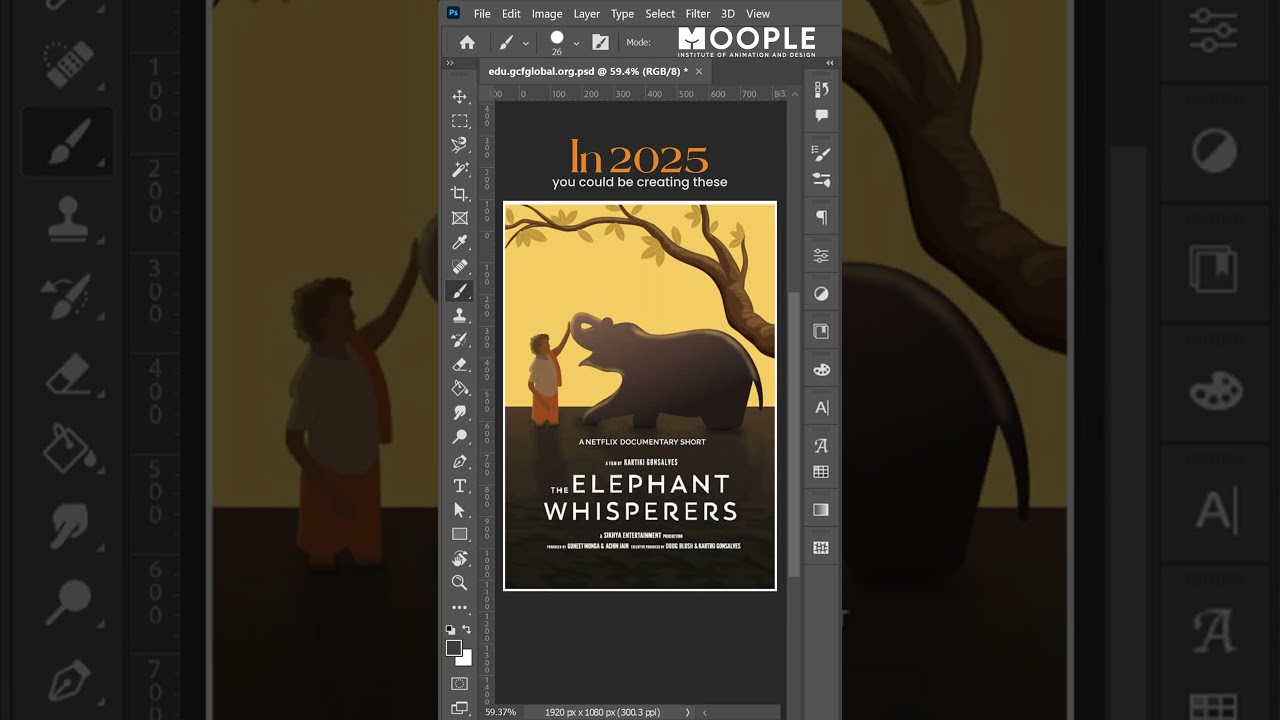Open the Select menu
Image resolution: width=1280 pixels, height=720 pixels.
pos(660,14)
